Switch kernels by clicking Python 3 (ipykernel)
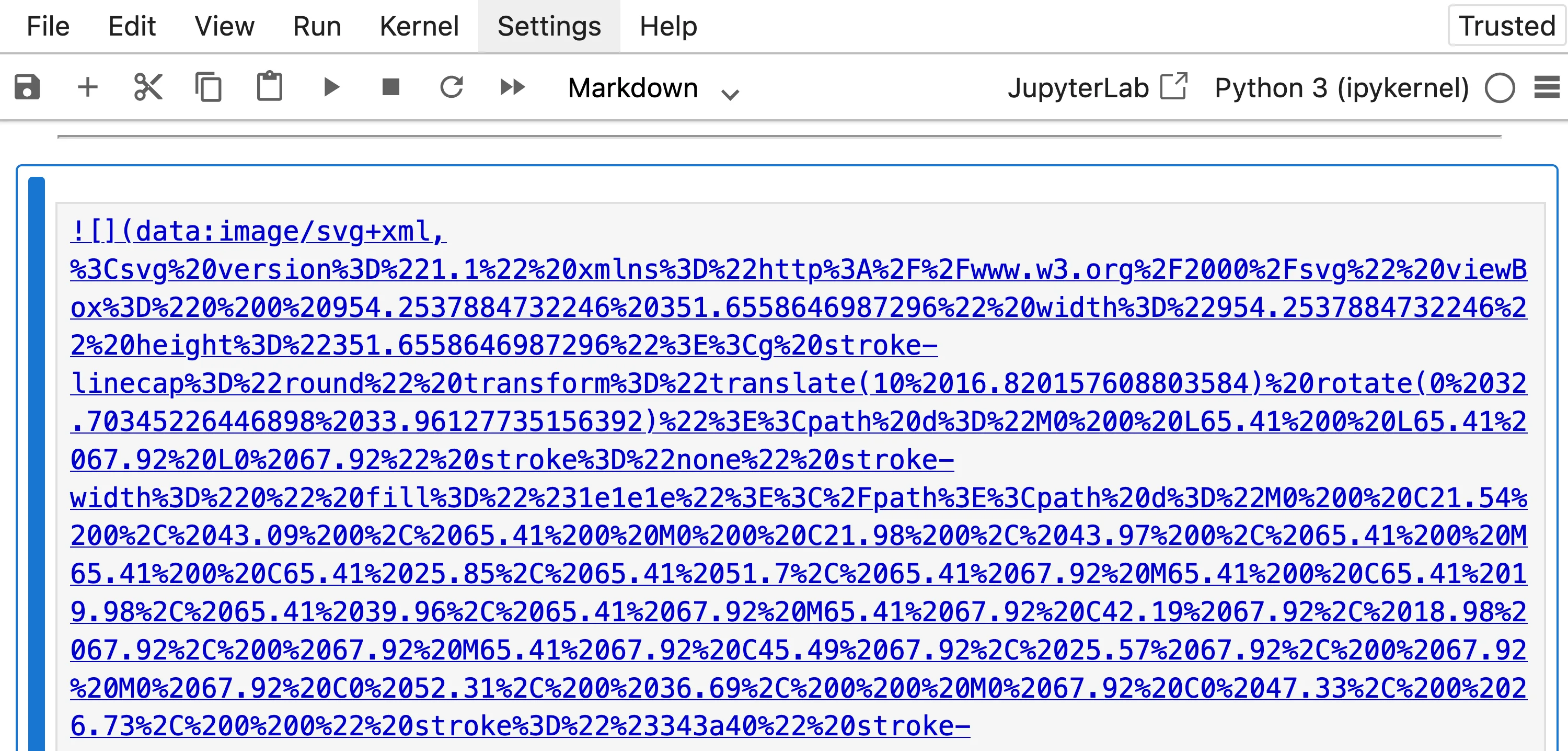Screen dimensions: 1568x751 (1341, 88)
